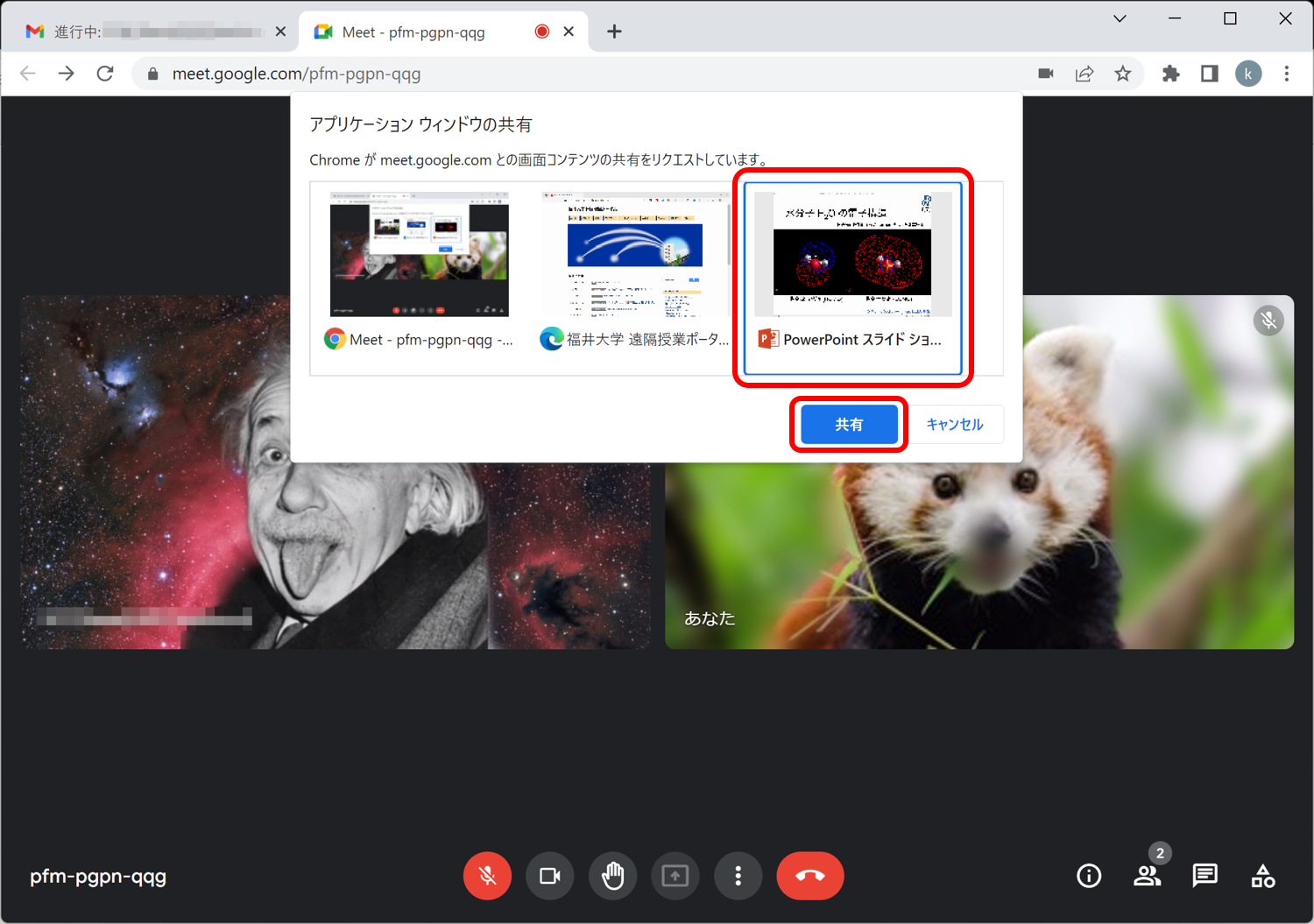Open the activities shapes icon
The width and height of the screenshot is (1314, 924).
1263,876
